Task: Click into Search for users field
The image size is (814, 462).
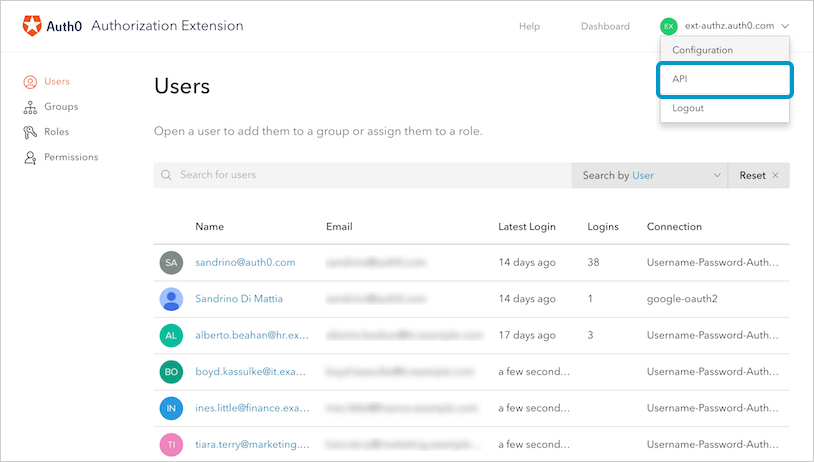Action: point(363,175)
